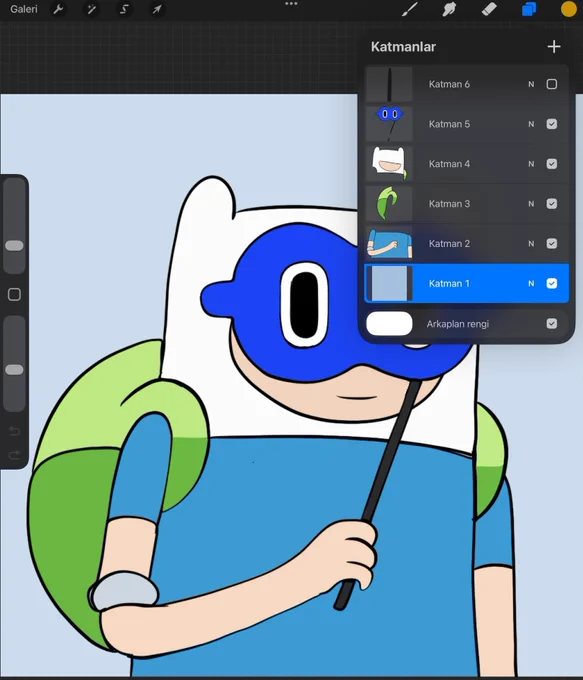
Task: Undo the last action with sidebar arrow
Action: [14, 431]
